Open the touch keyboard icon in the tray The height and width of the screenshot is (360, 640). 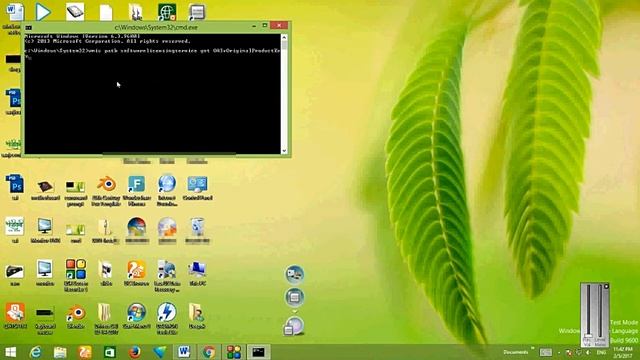[x=546, y=352]
